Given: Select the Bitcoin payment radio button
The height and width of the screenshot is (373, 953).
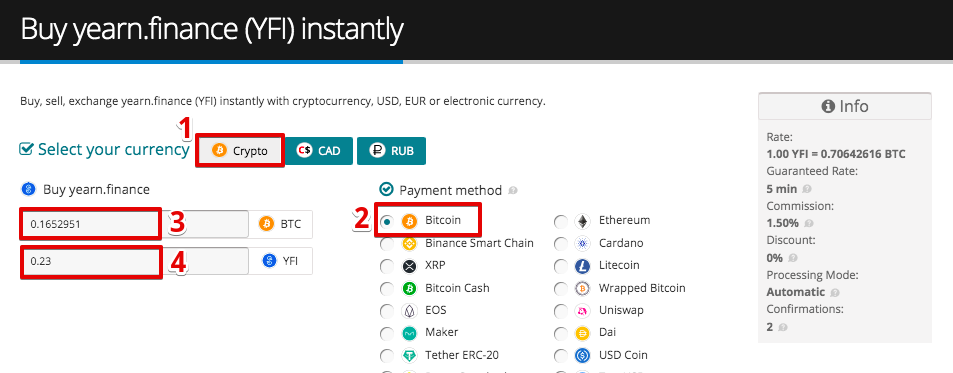Looking at the screenshot, I should tap(387, 221).
